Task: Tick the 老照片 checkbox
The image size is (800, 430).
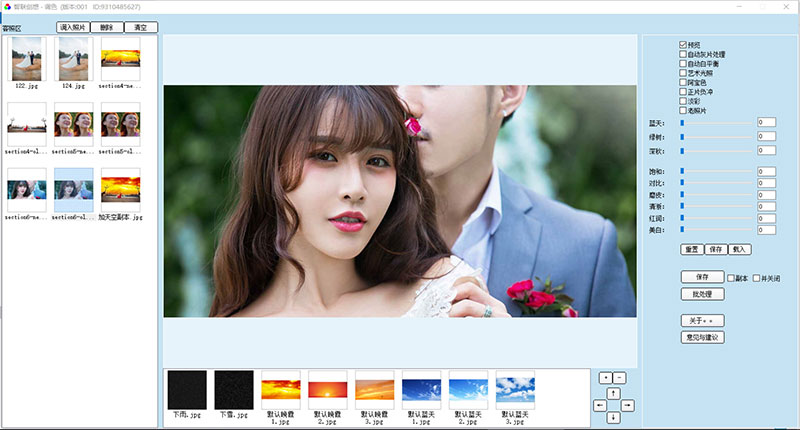Action: 683,110
